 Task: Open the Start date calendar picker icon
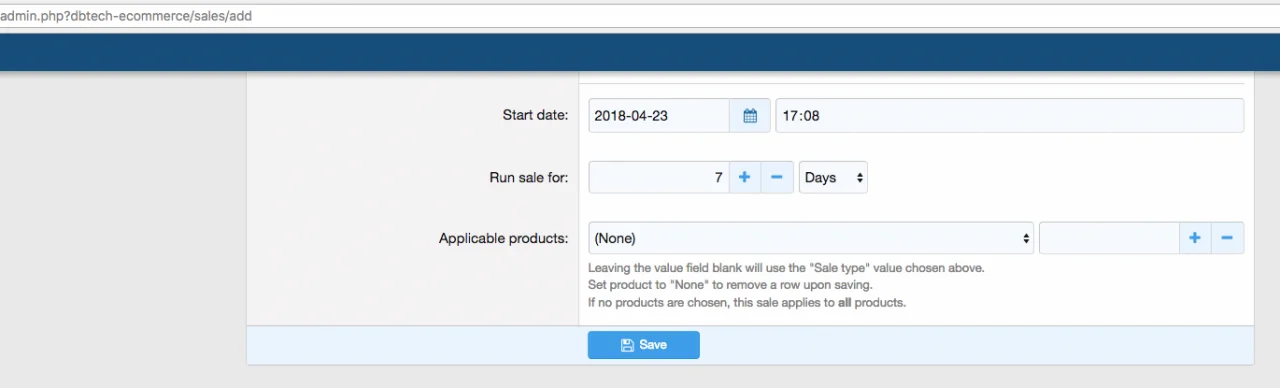750,115
